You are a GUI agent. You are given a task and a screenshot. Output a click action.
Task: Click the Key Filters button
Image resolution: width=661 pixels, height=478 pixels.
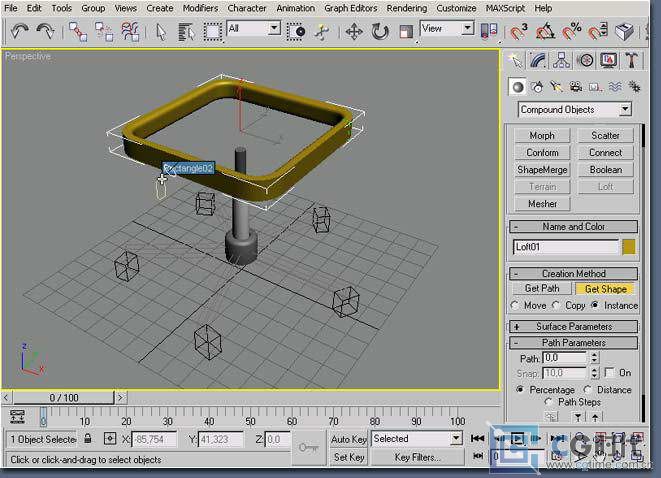coord(417,457)
